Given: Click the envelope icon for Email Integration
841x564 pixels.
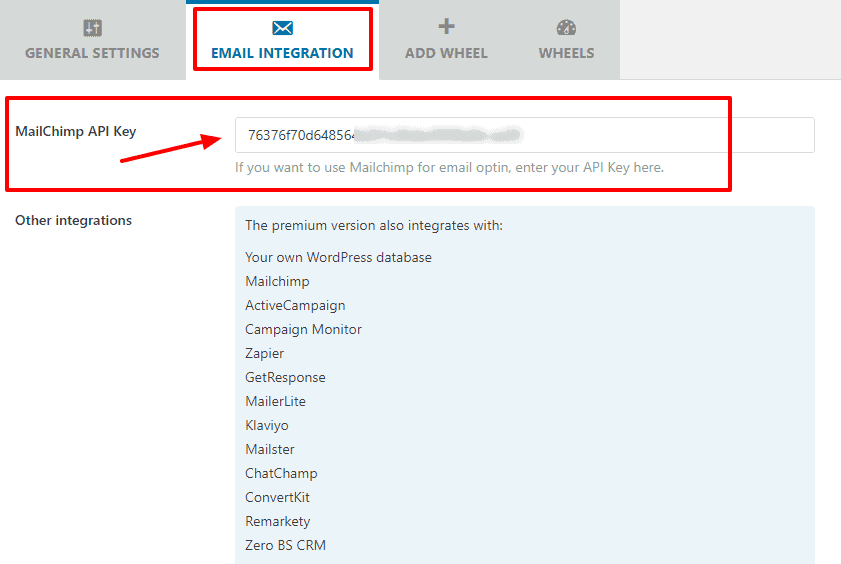Looking at the screenshot, I should 282,28.
